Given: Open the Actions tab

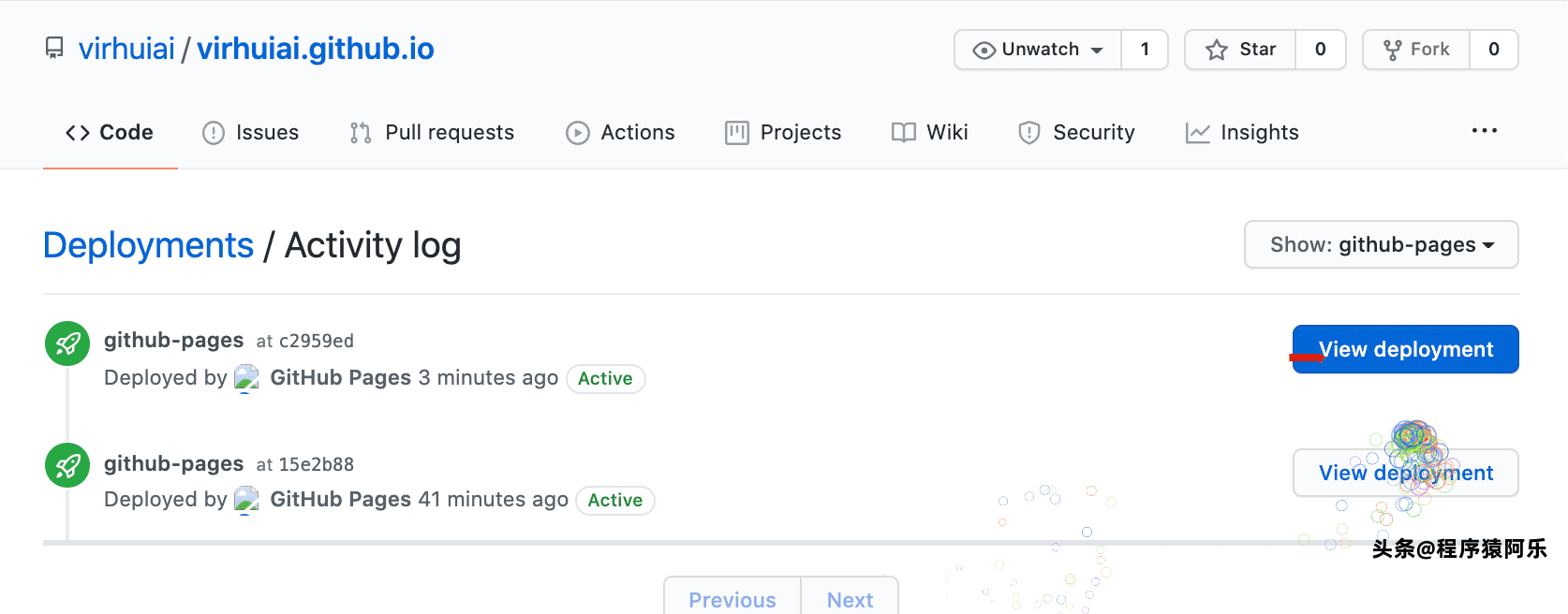Looking at the screenshot, I should 620,133.
